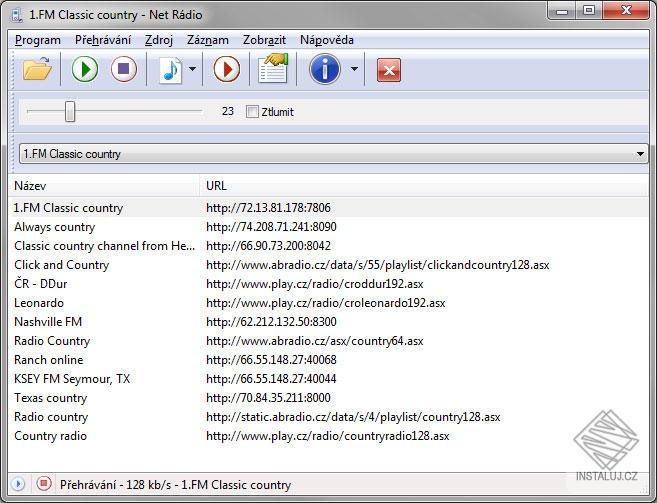Click the open folder icon in toolbar
657x503 pixels.
[x=37, y=70]
